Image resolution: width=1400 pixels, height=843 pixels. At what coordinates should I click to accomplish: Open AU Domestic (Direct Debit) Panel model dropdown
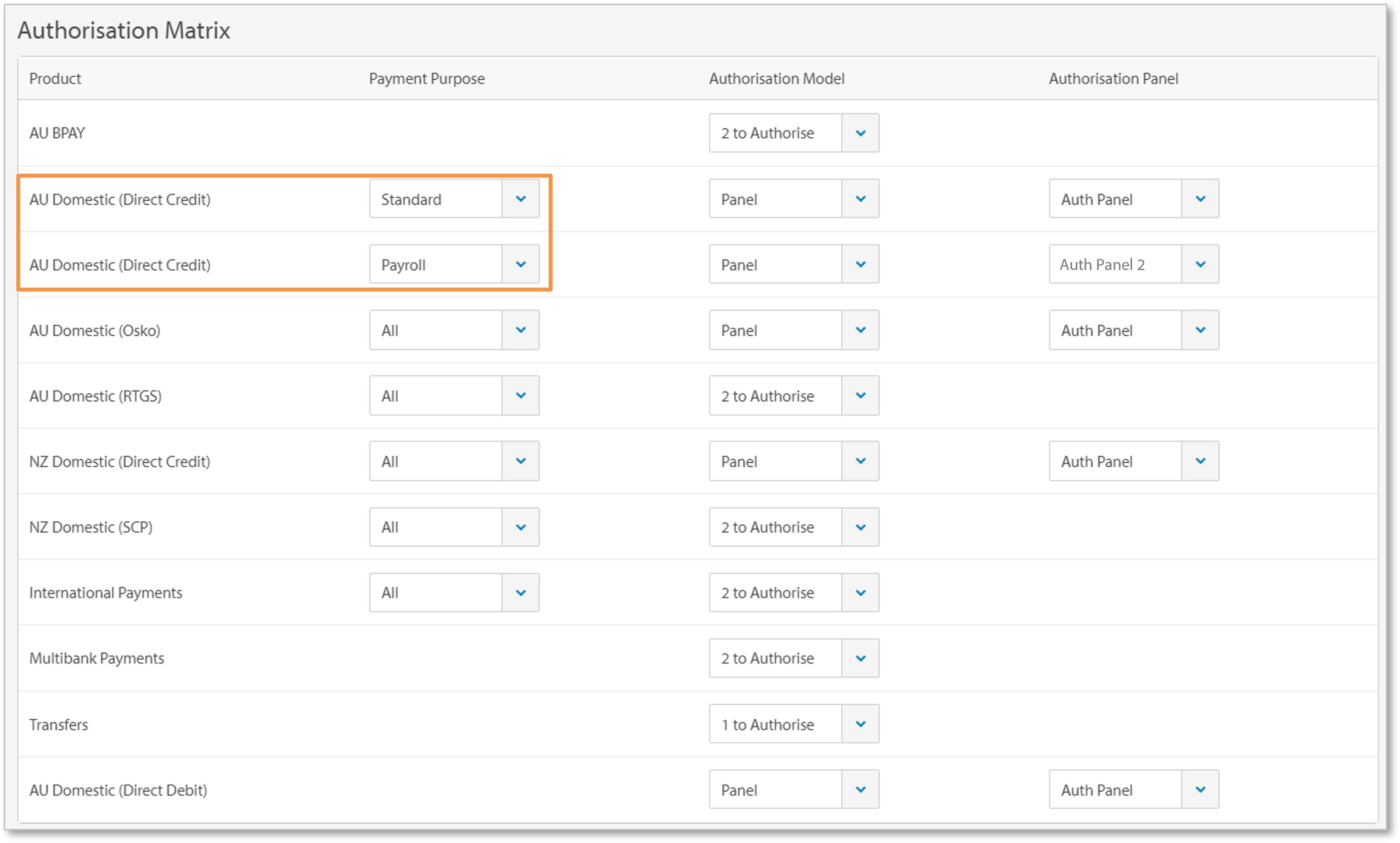860,790
